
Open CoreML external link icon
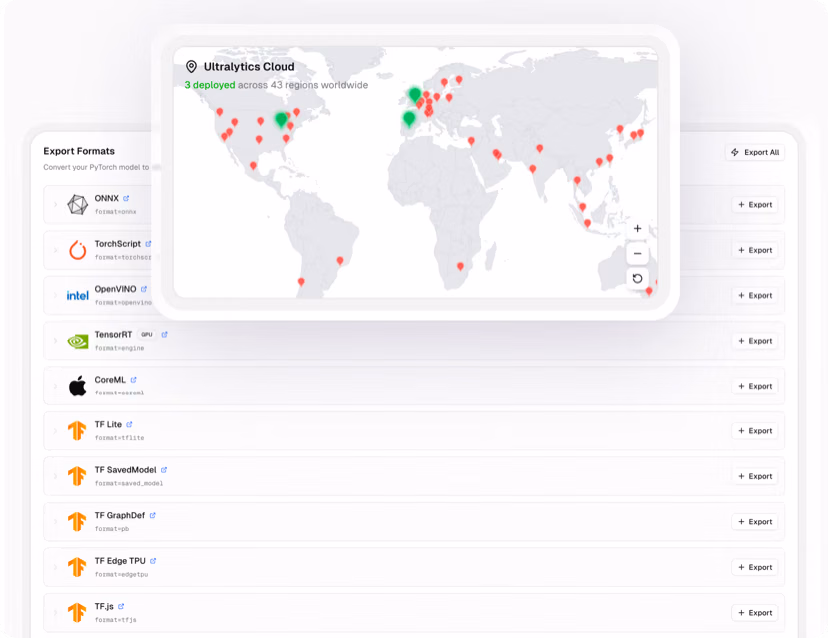coord(134,380)
